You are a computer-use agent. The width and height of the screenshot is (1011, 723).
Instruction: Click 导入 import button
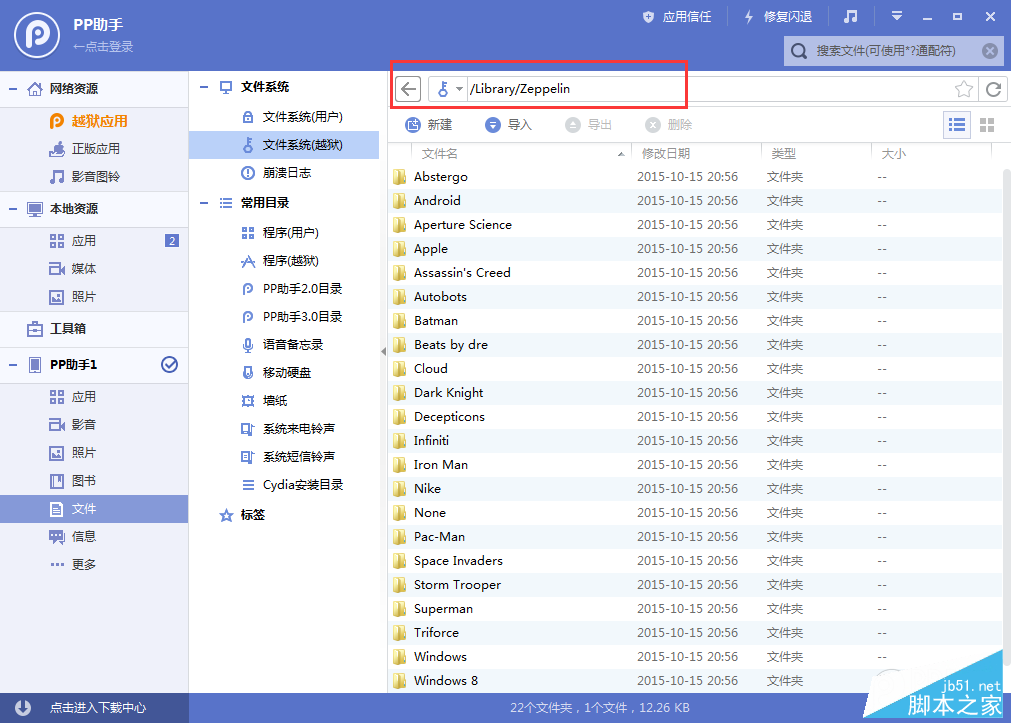508,124
